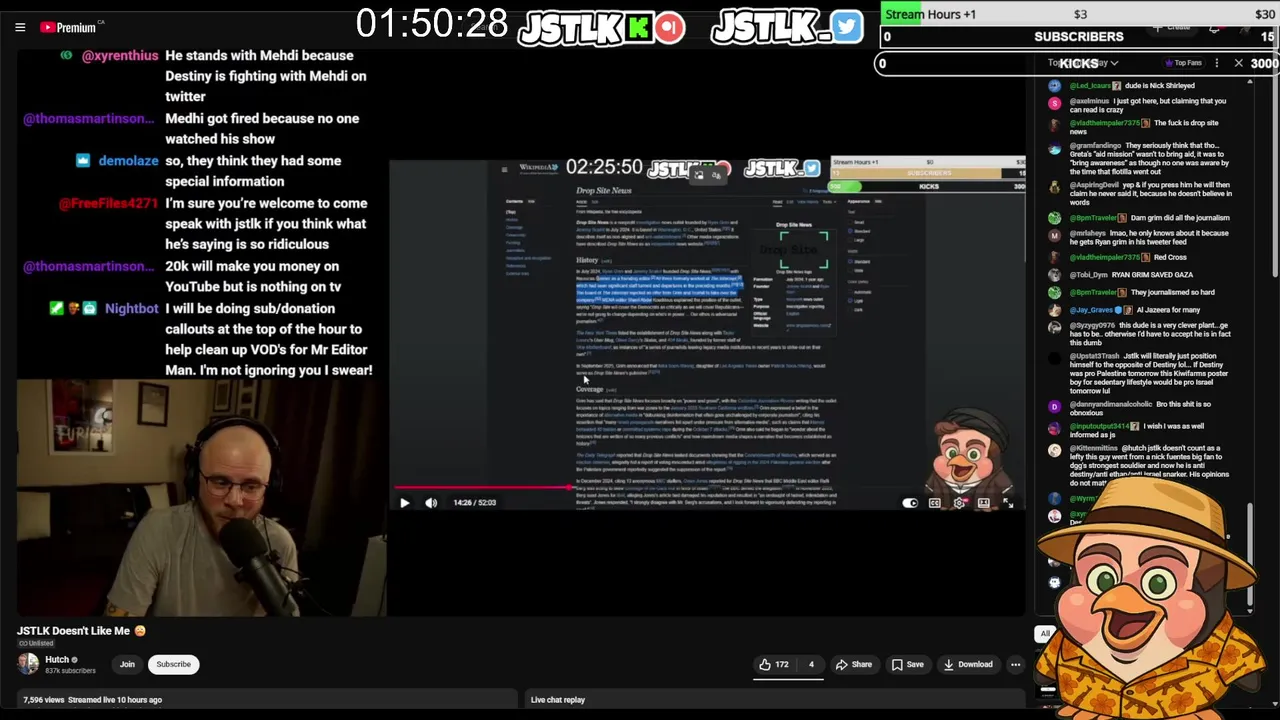
Task: Play the embedded video
Action: coord(404,503)
